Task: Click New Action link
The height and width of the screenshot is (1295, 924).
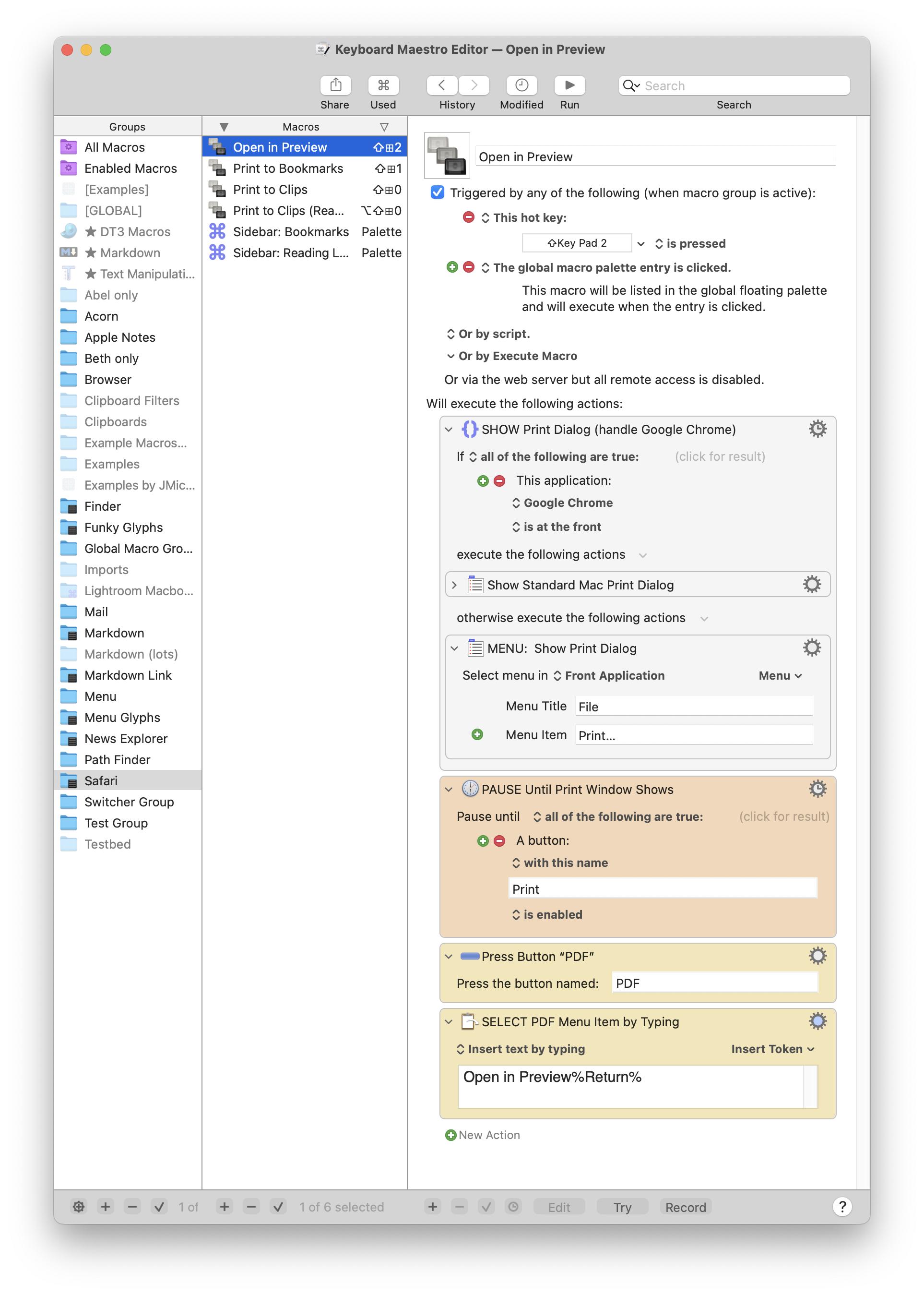Action: click(483, 1135)
